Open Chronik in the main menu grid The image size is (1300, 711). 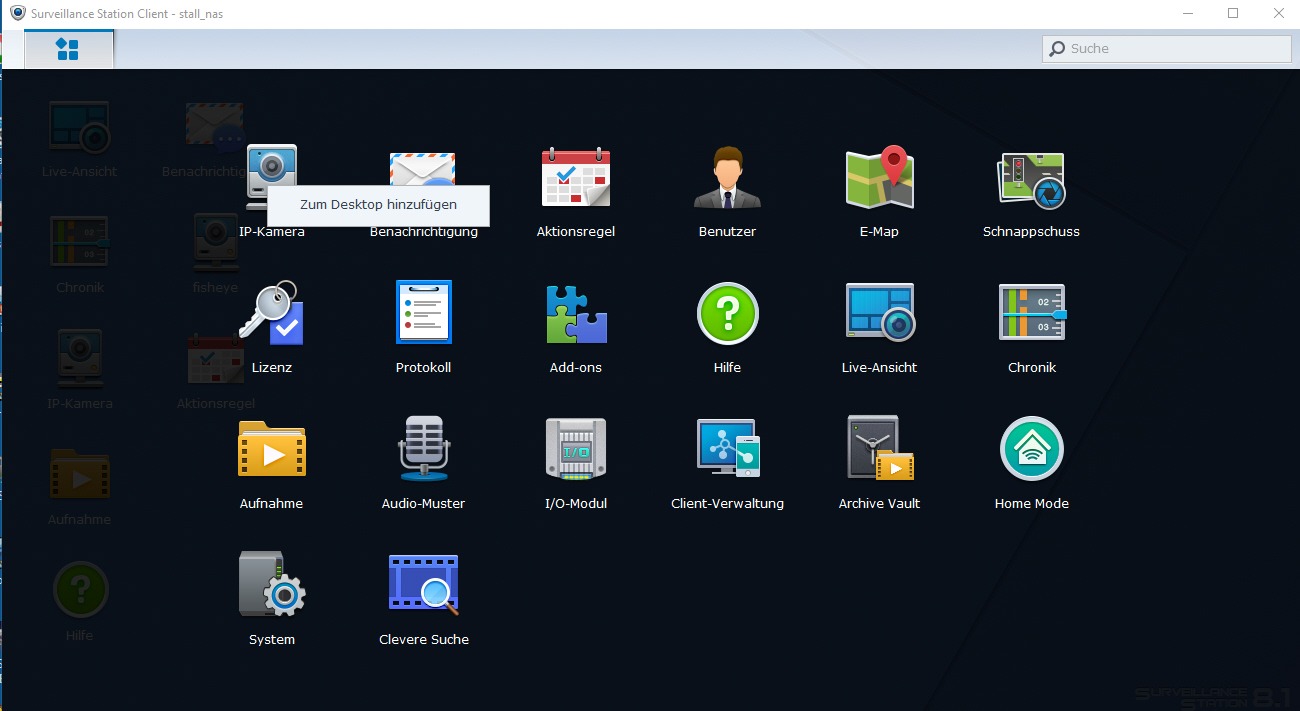[1032, 313]
